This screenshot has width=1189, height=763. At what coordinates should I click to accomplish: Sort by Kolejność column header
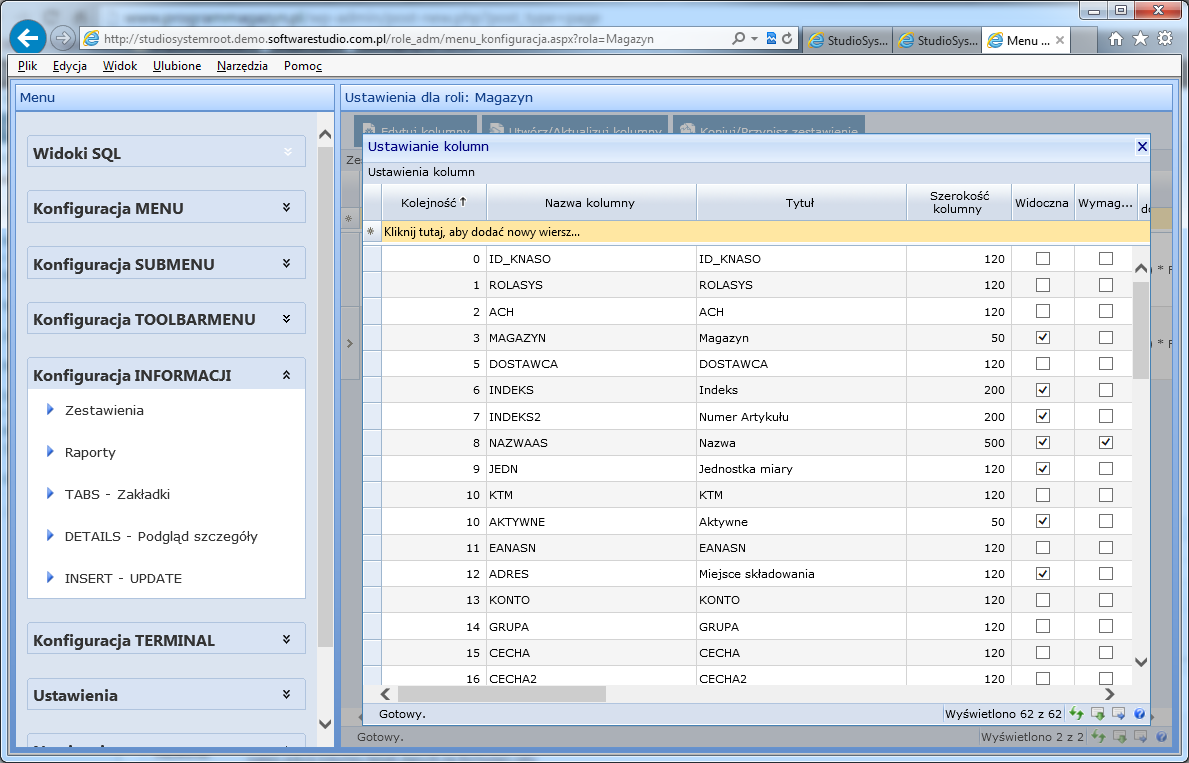coord(434,203)
